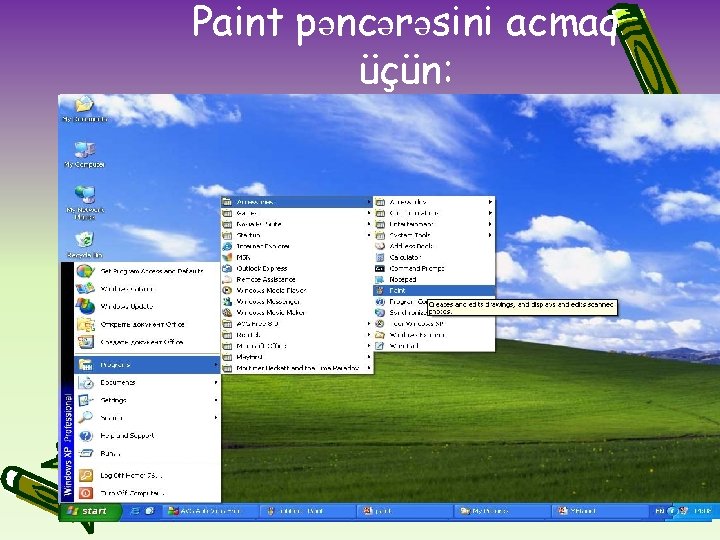Open the My Network Places desktop icon
Screen dimensions: 720x540
pos(85,202)
